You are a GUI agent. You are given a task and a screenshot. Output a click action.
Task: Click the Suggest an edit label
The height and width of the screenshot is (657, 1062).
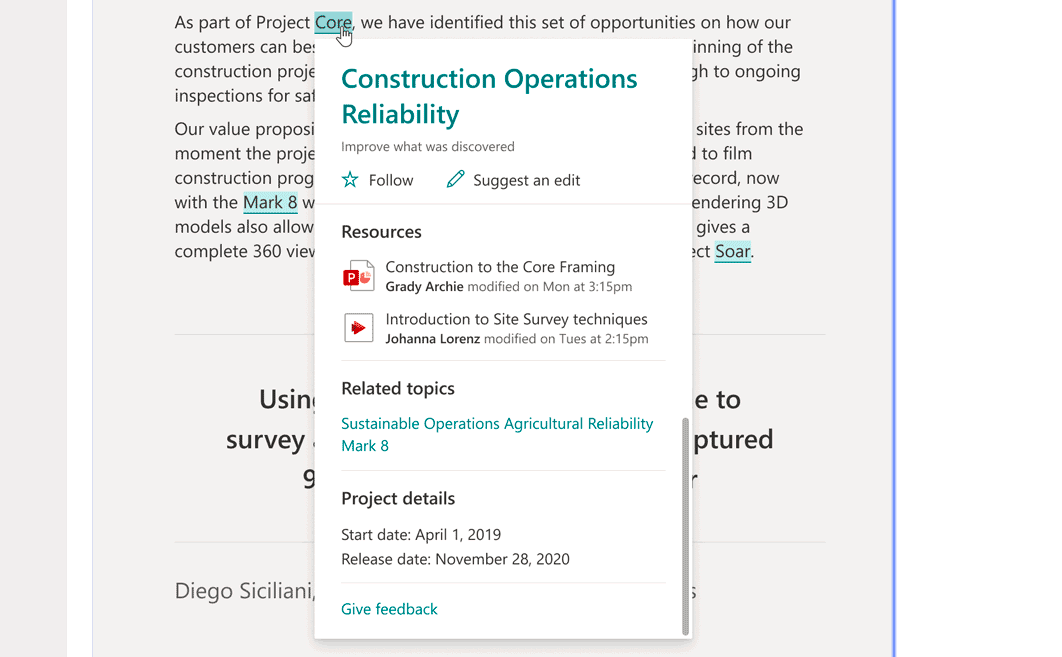tap(526, 180)
